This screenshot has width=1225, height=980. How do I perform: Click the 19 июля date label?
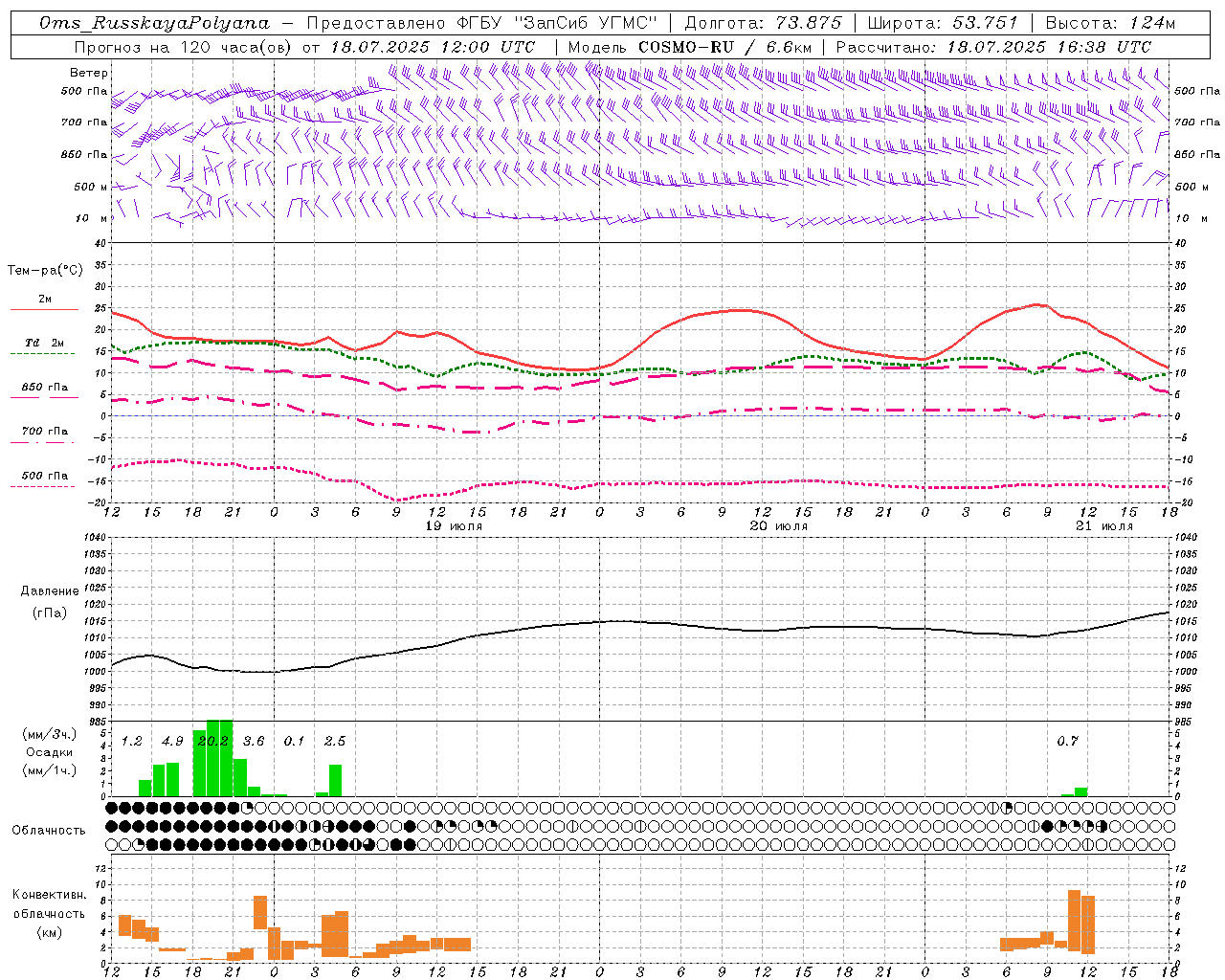click(454, 526)
